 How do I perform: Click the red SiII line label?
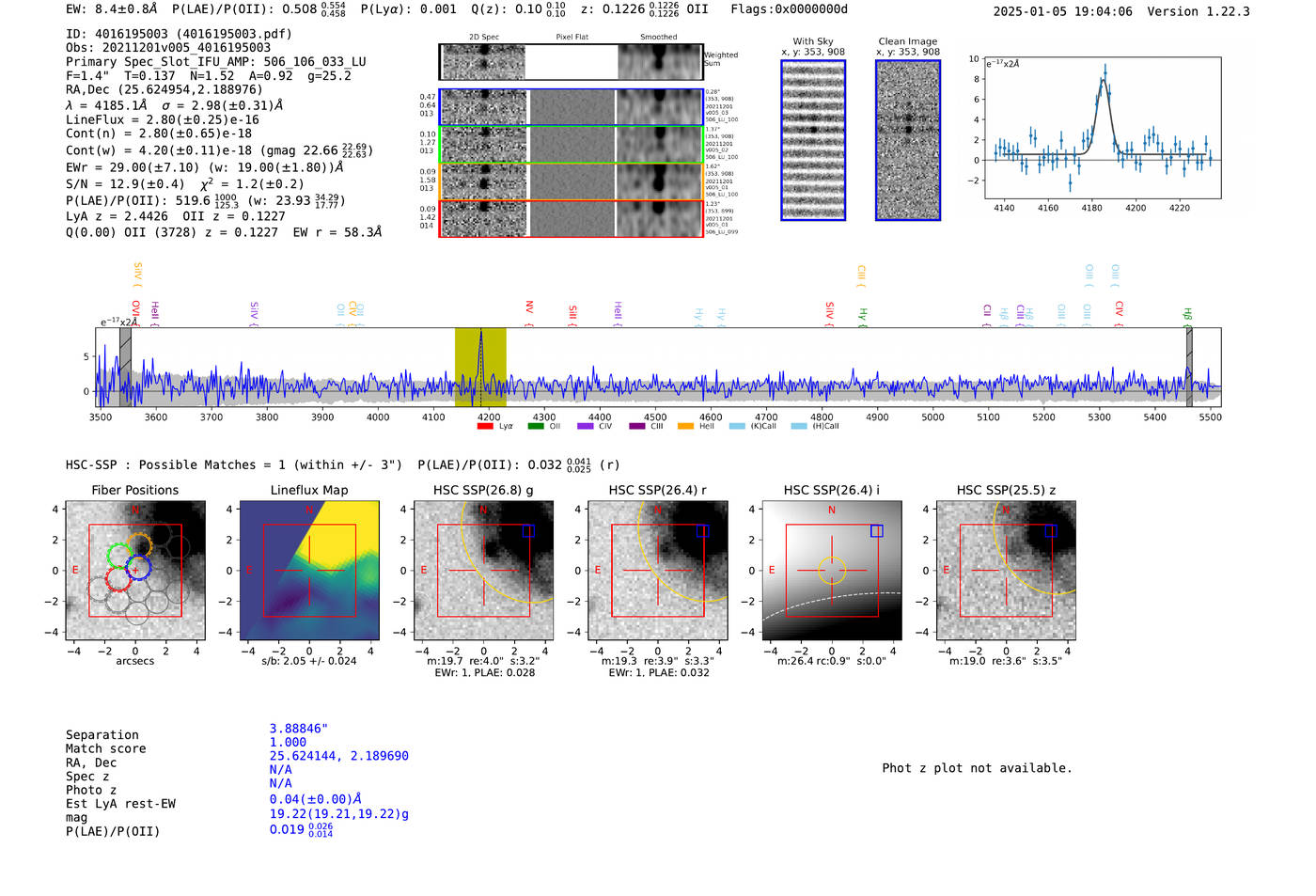point(572,313)
